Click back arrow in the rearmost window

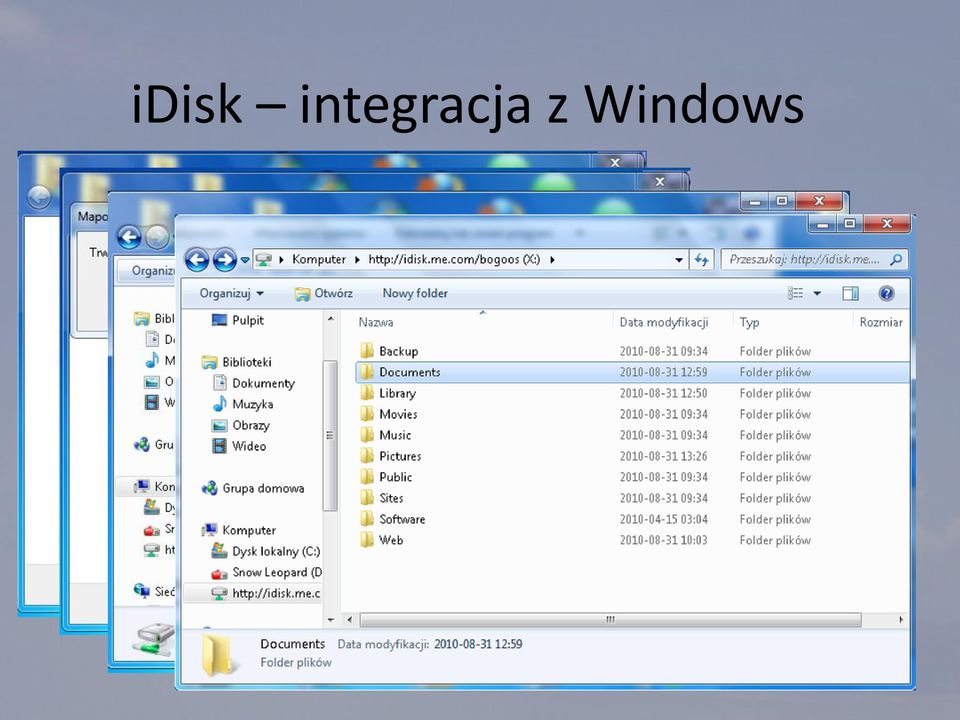pyautogui.click(x=39, y=197)
